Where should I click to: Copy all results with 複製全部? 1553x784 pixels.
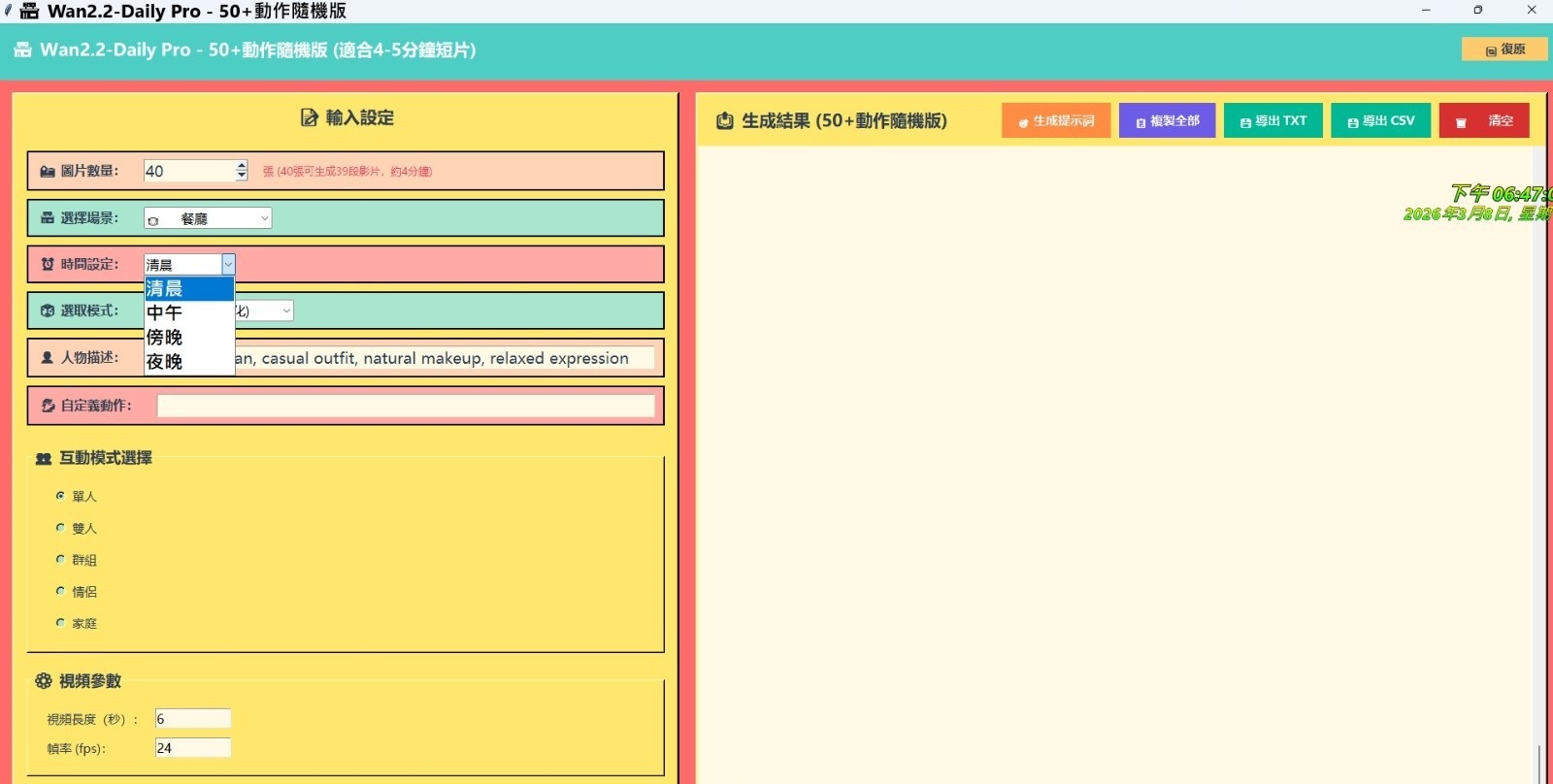(x=1167, y=120)
